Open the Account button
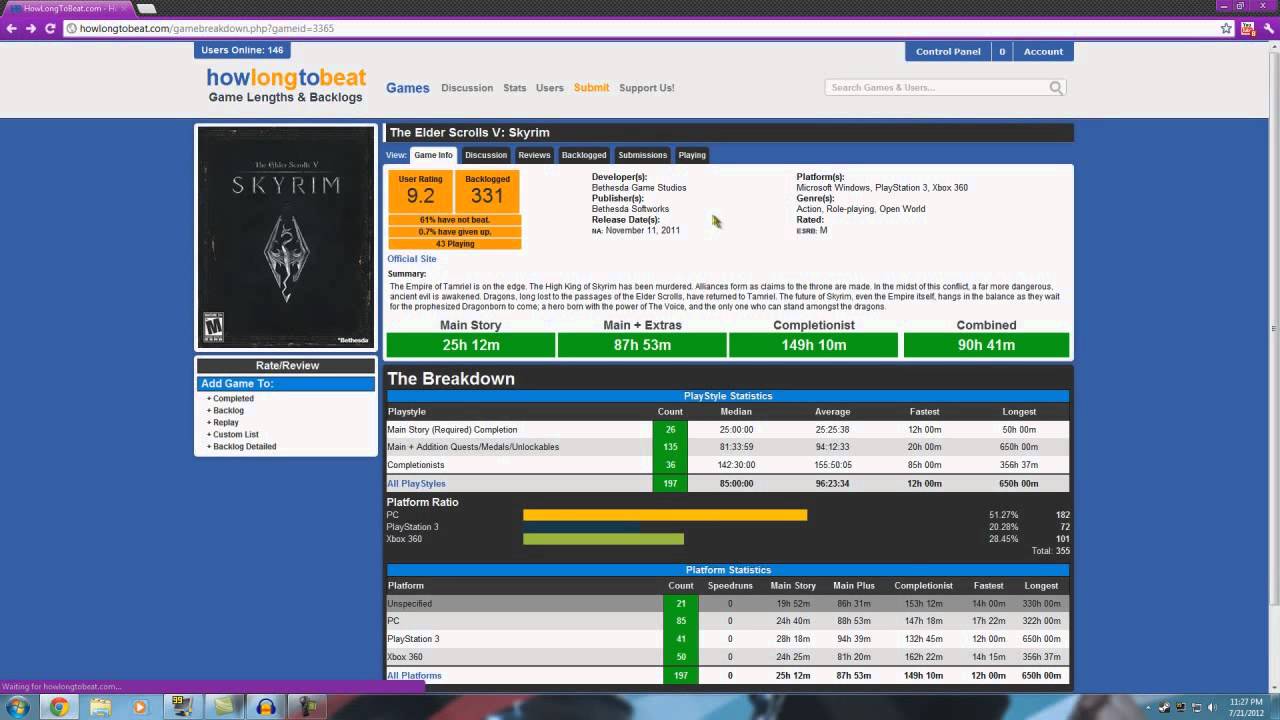 click(1043, 51)
